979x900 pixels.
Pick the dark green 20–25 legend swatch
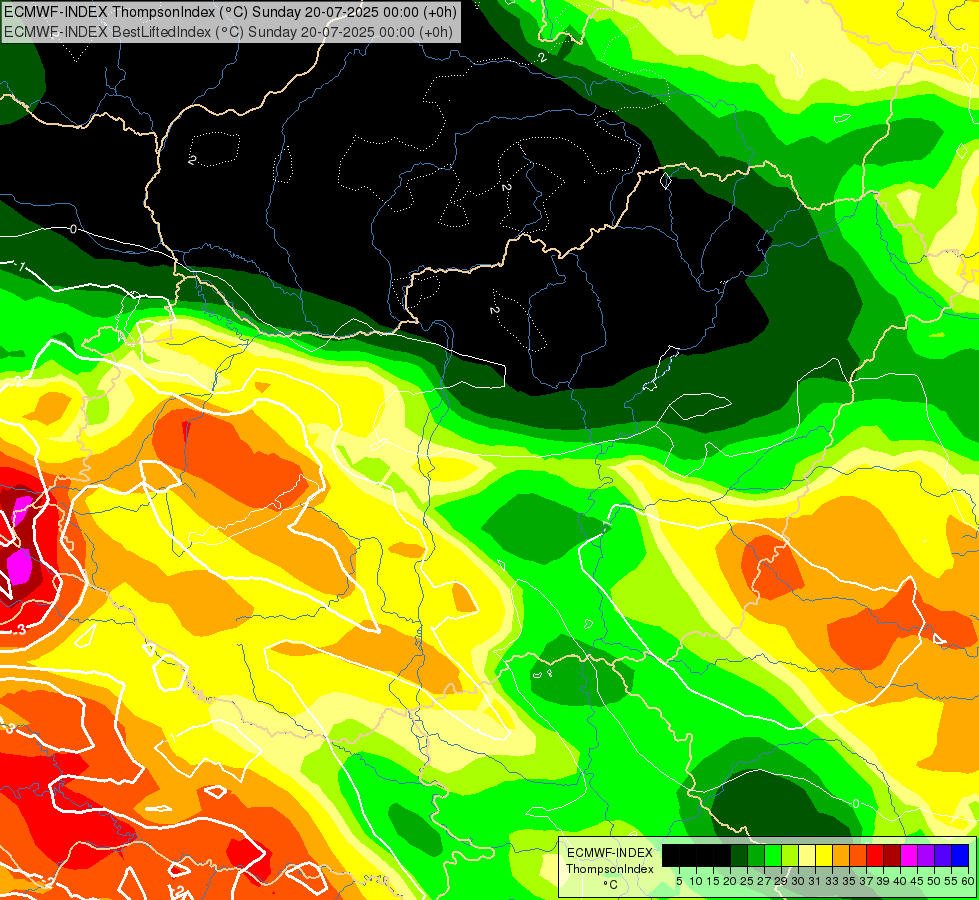pyautogui.click(x=739, y=855)
